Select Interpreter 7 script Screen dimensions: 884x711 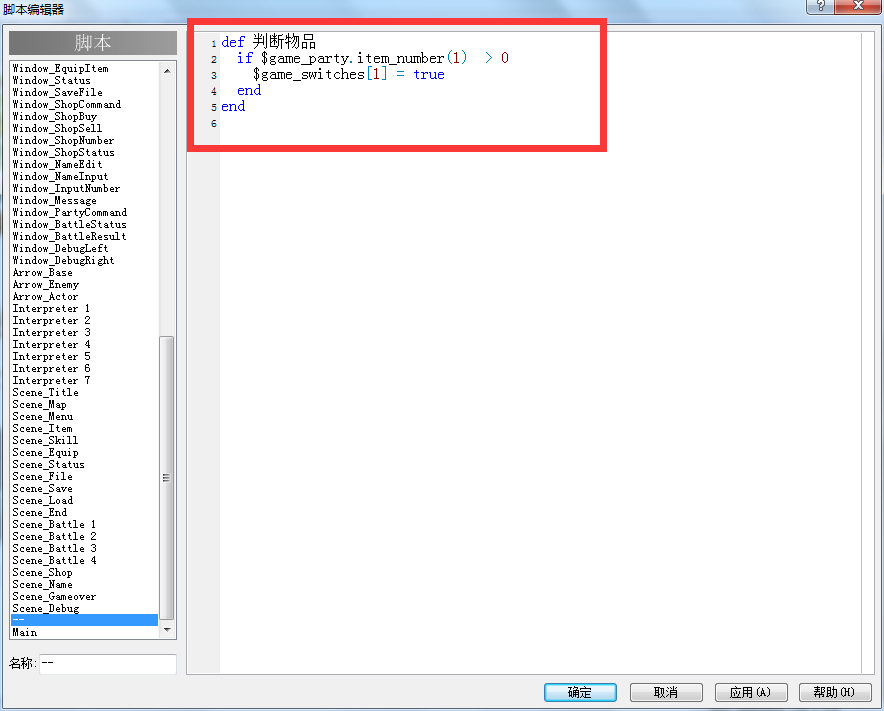(x=51, y=381)
